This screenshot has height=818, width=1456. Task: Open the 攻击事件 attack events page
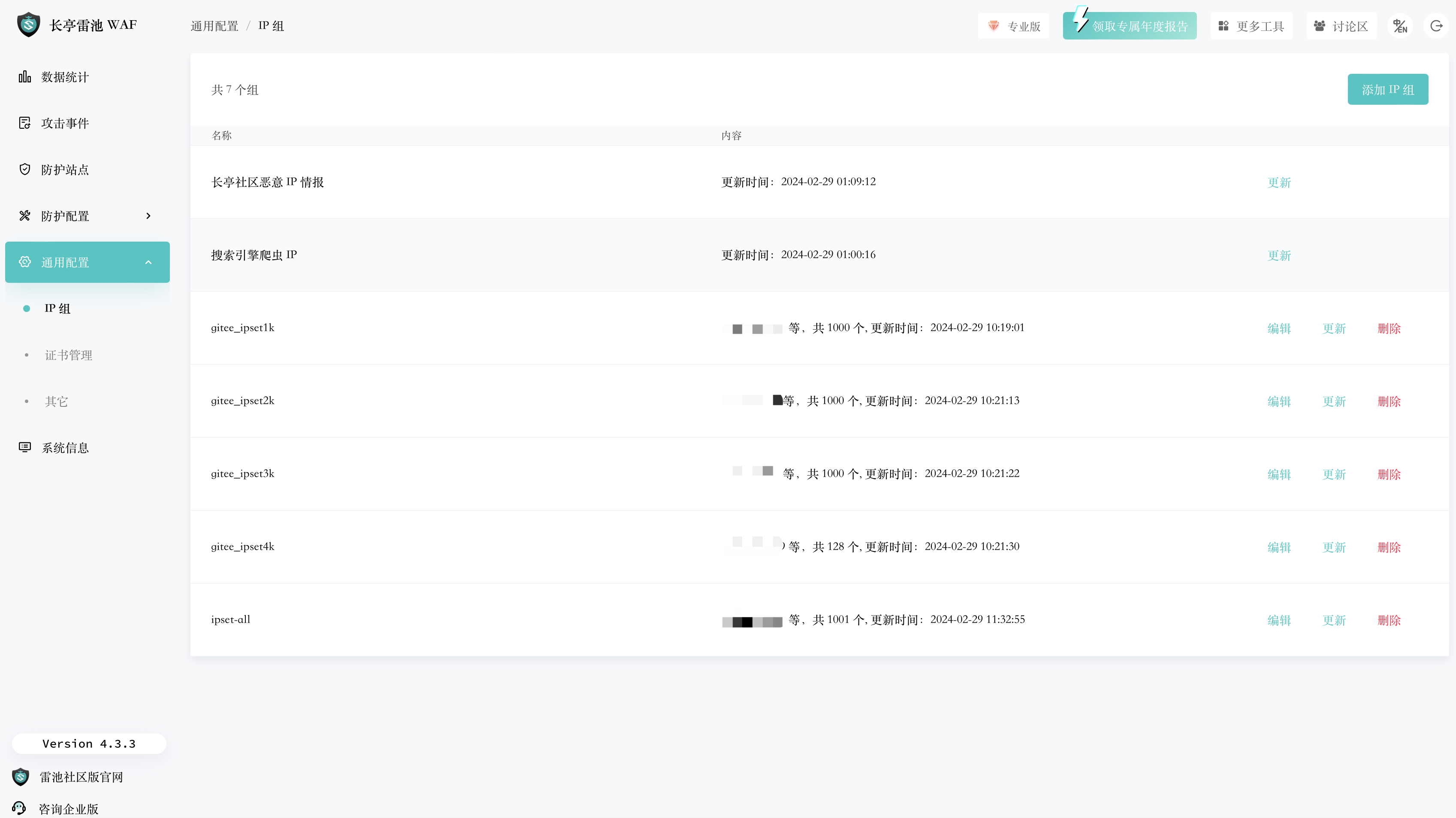64,123
